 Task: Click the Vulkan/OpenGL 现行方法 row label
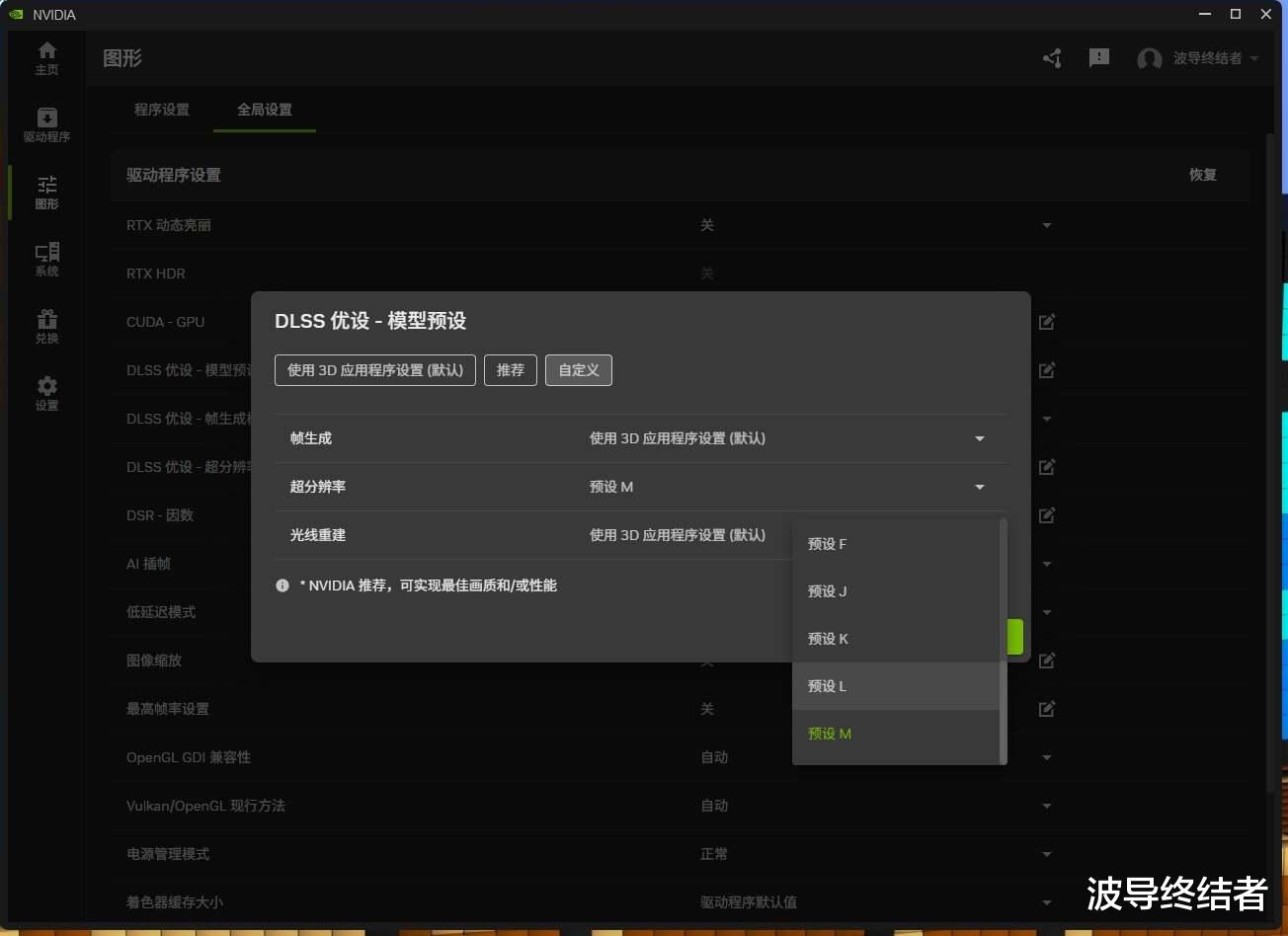pyautogui.click(x=205, y=806)
